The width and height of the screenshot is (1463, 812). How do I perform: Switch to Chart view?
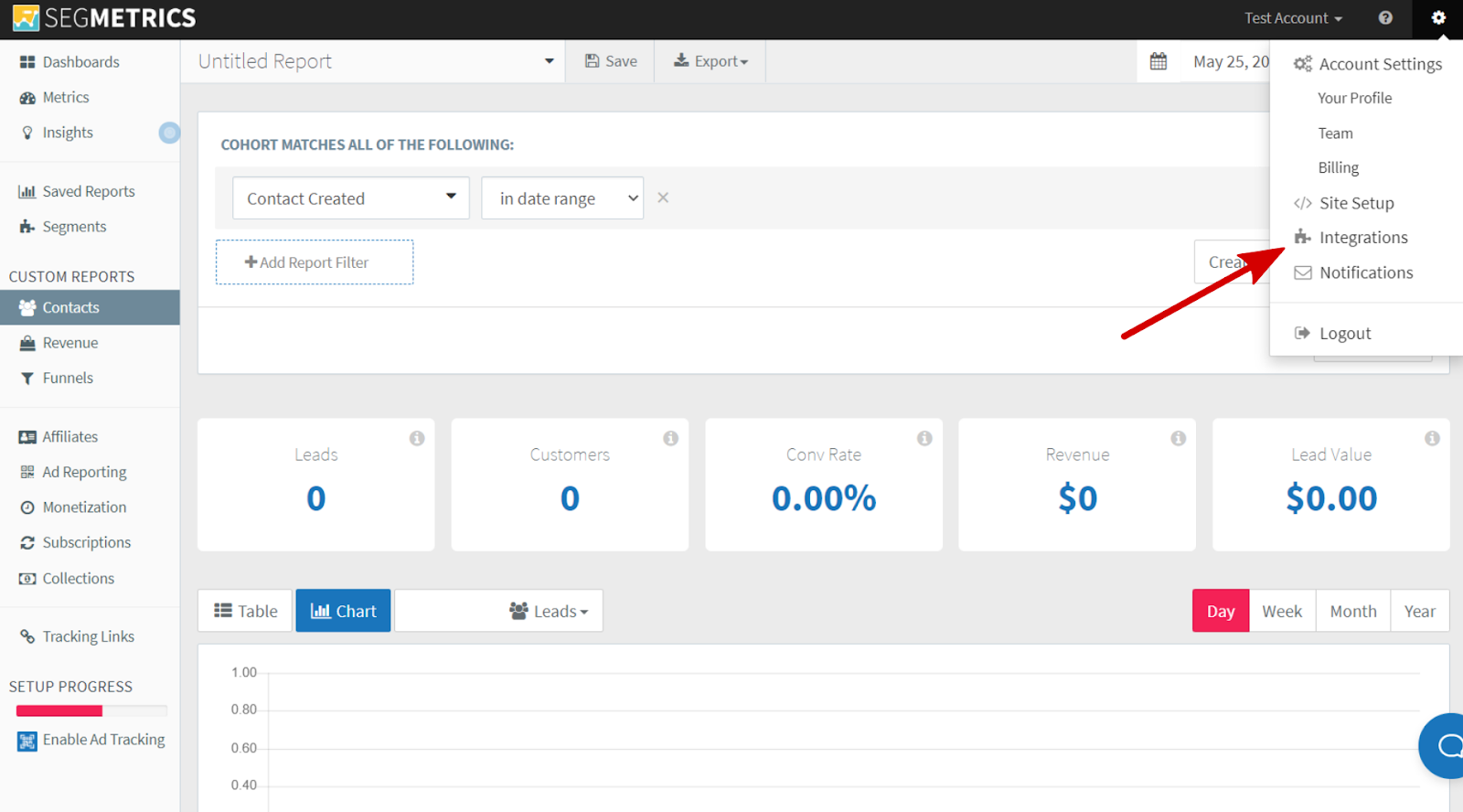pos(343,611)
